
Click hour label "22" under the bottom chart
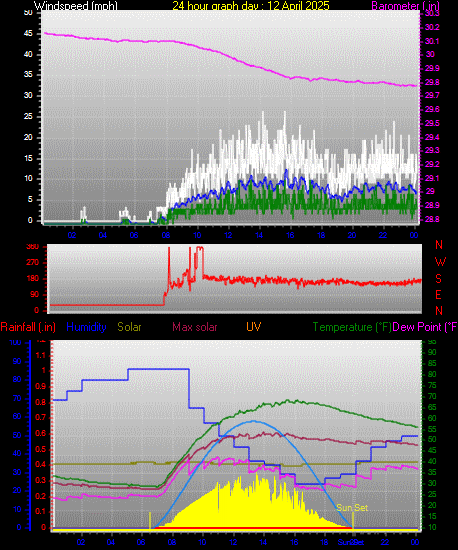(x=385, y=542)
